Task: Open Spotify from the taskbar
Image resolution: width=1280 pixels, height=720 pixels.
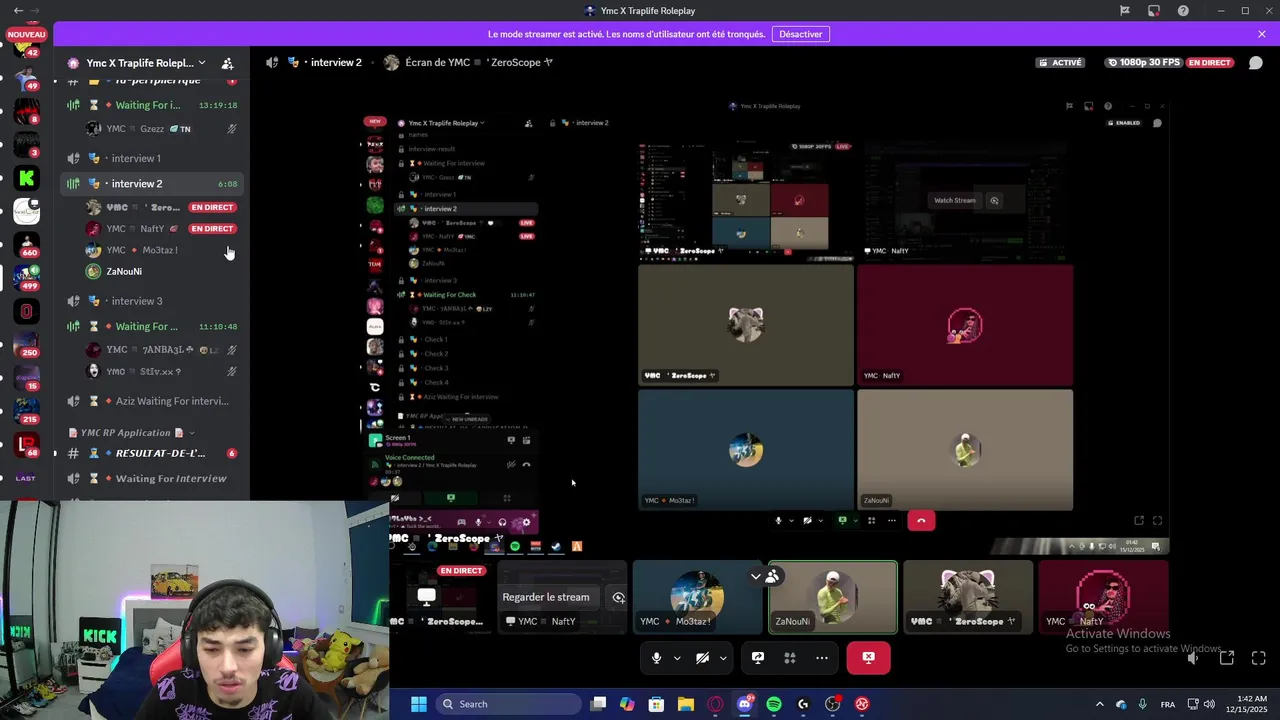Action: click(774, 704)
